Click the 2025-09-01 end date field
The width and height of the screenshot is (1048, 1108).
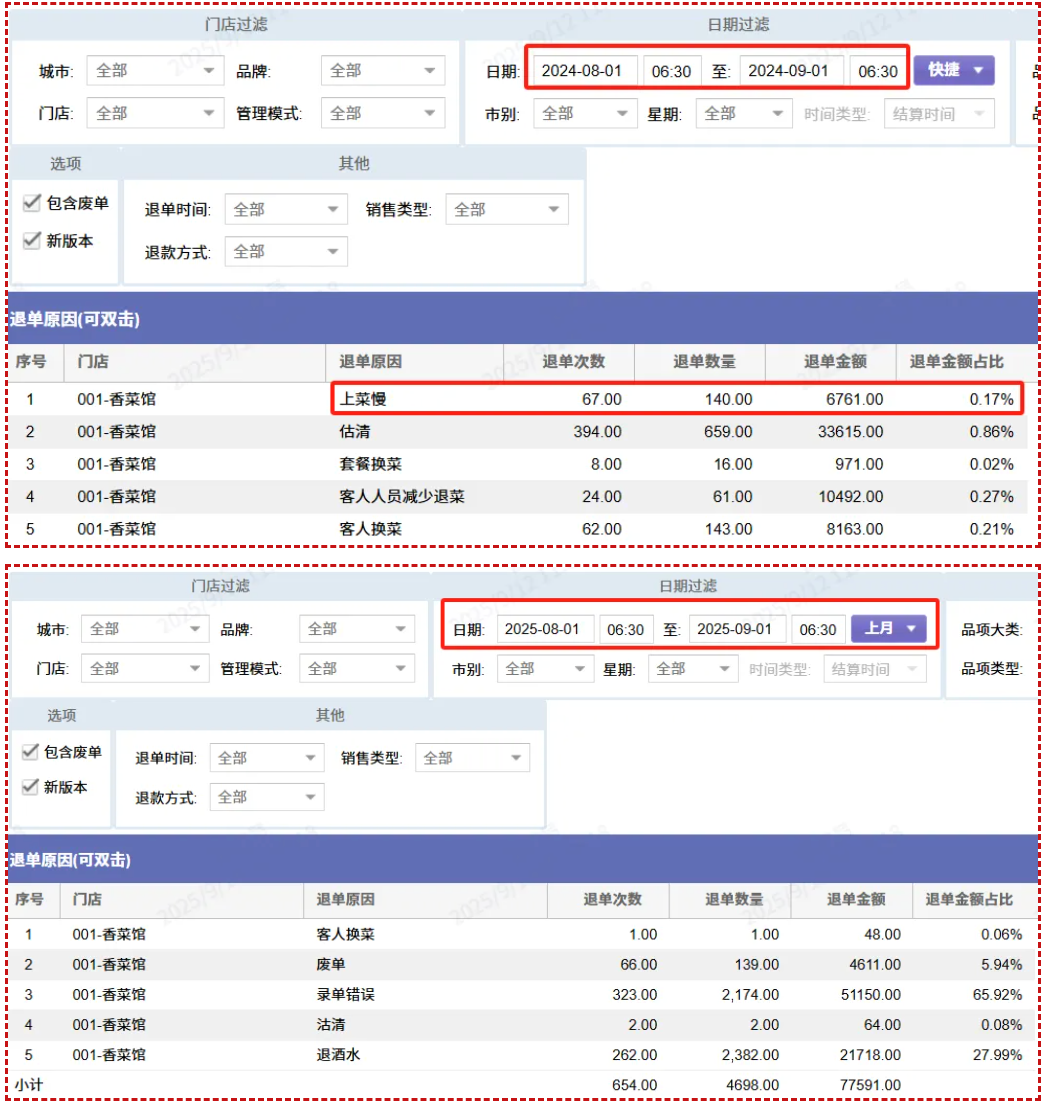tap(734, 629)
